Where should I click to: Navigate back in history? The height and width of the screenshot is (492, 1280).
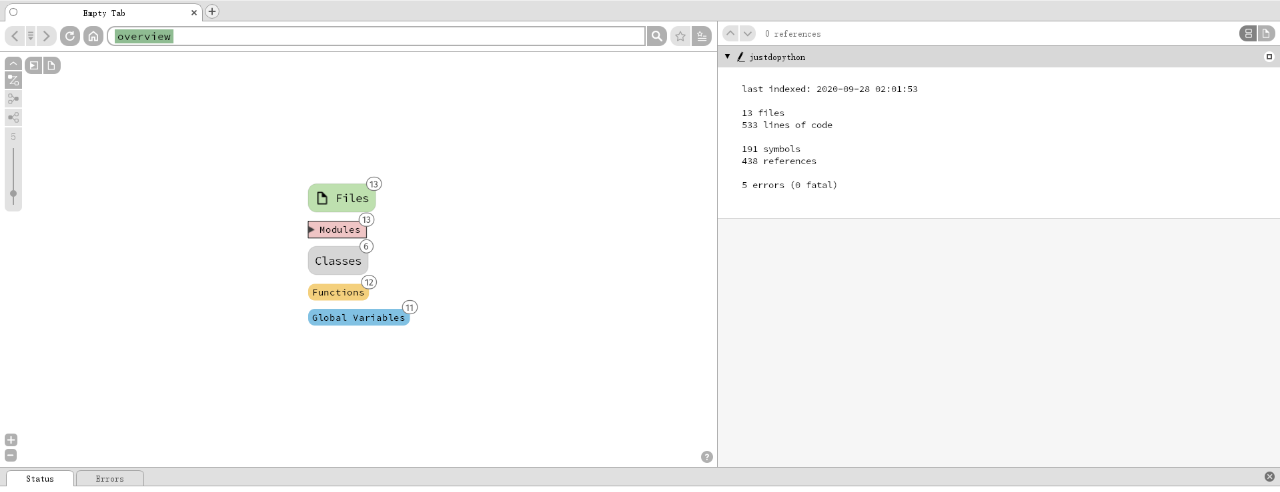[x=15, y=36]
